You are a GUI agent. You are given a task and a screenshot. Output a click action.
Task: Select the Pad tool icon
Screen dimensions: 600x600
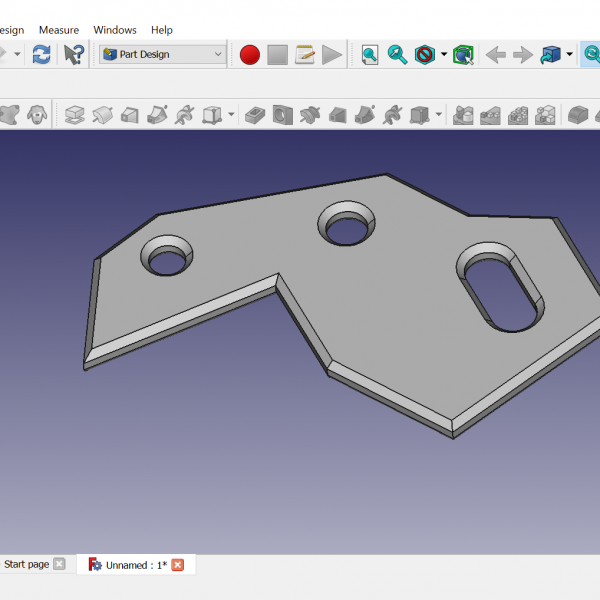pyautogui.click(x=74, y=115)
